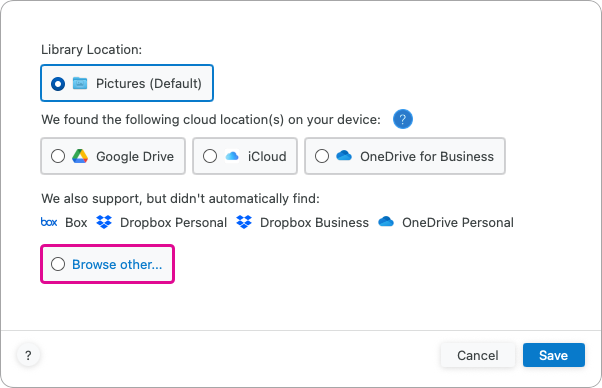602x388 pixels.
Task: Click the 'We also support' text line
Action: coord(180,199)
